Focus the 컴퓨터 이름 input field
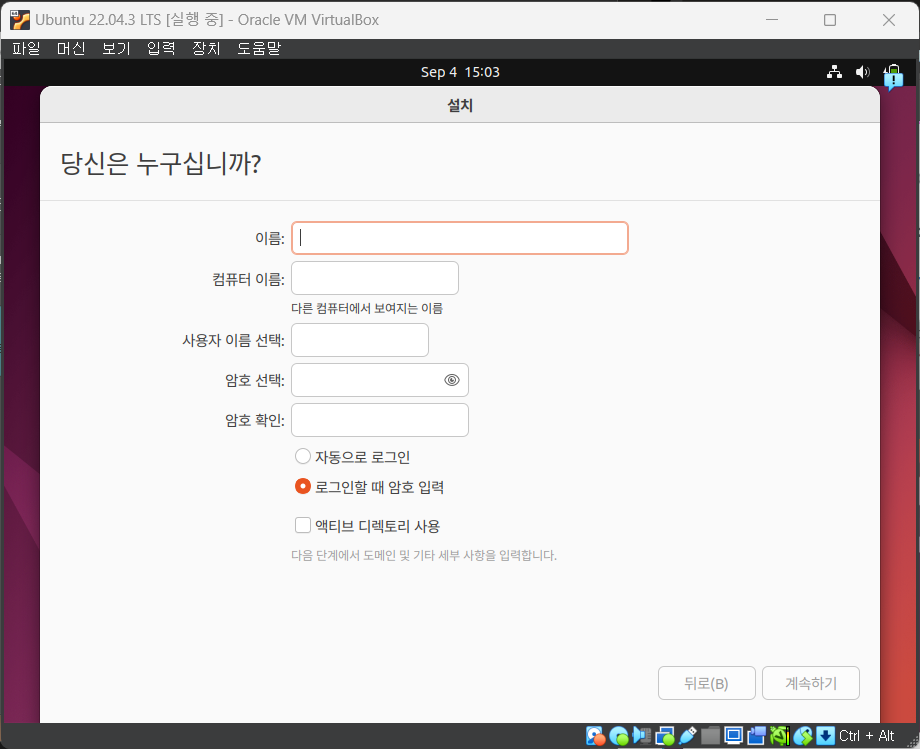 point(375,278)
